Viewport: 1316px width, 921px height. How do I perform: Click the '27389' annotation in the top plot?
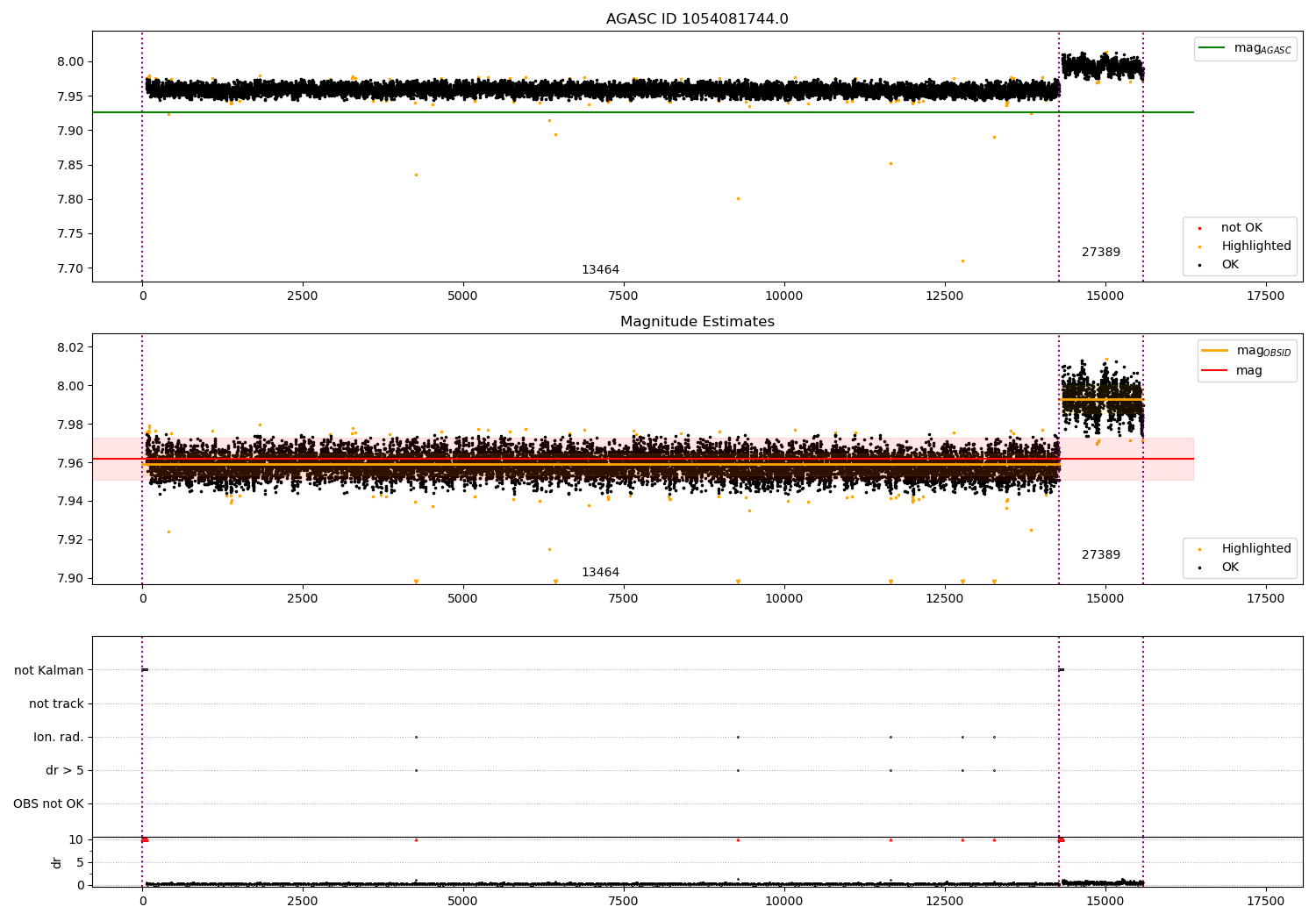[x=1101, y=252]
